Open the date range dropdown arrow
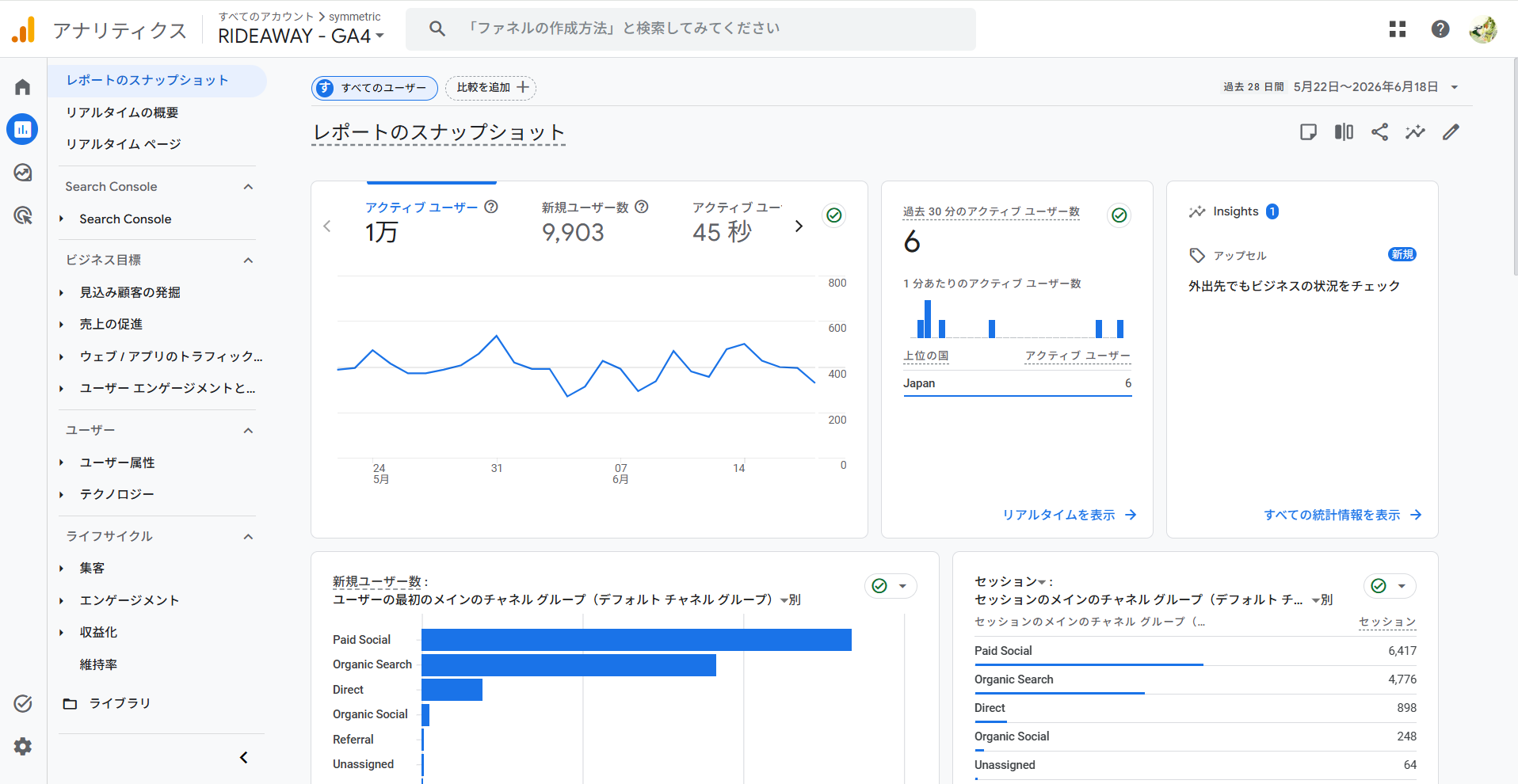Image resolution: width=1518 pixels, height=784 pixels. 1455,87
